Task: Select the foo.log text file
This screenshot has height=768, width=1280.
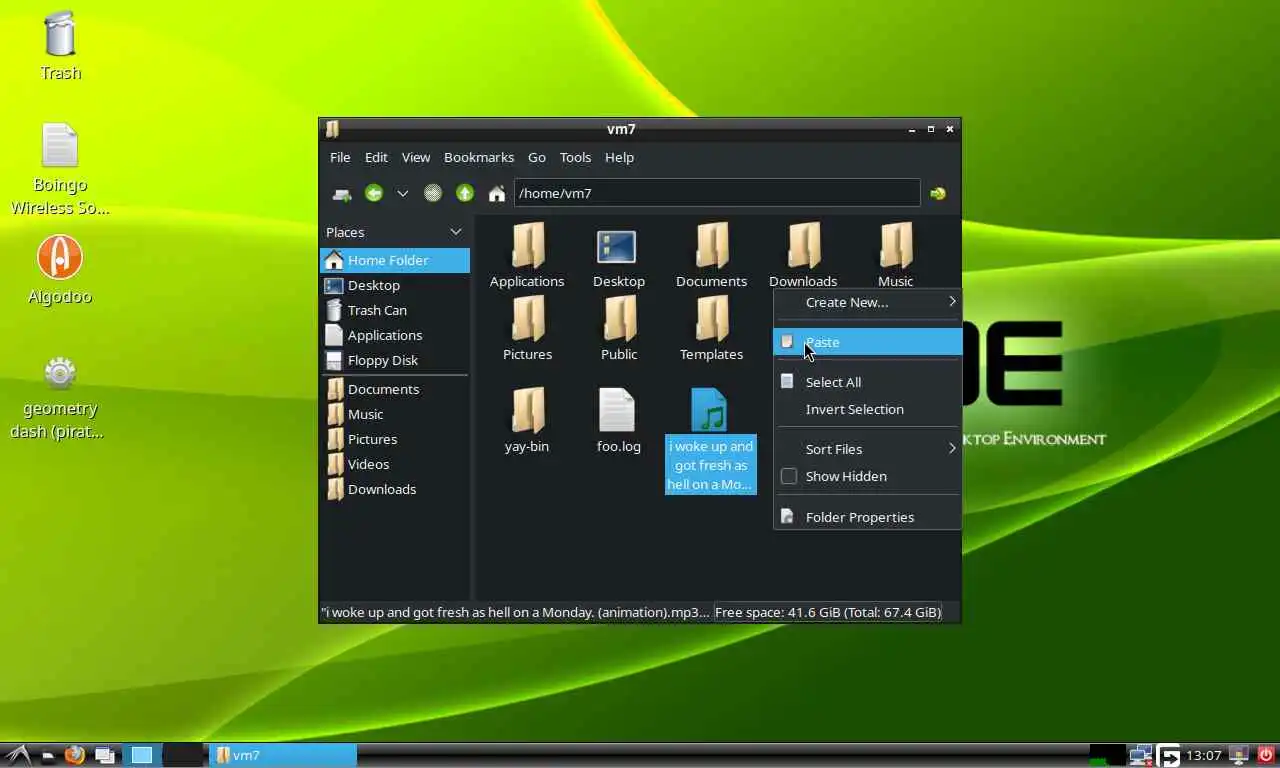Action: pos(618,420)
